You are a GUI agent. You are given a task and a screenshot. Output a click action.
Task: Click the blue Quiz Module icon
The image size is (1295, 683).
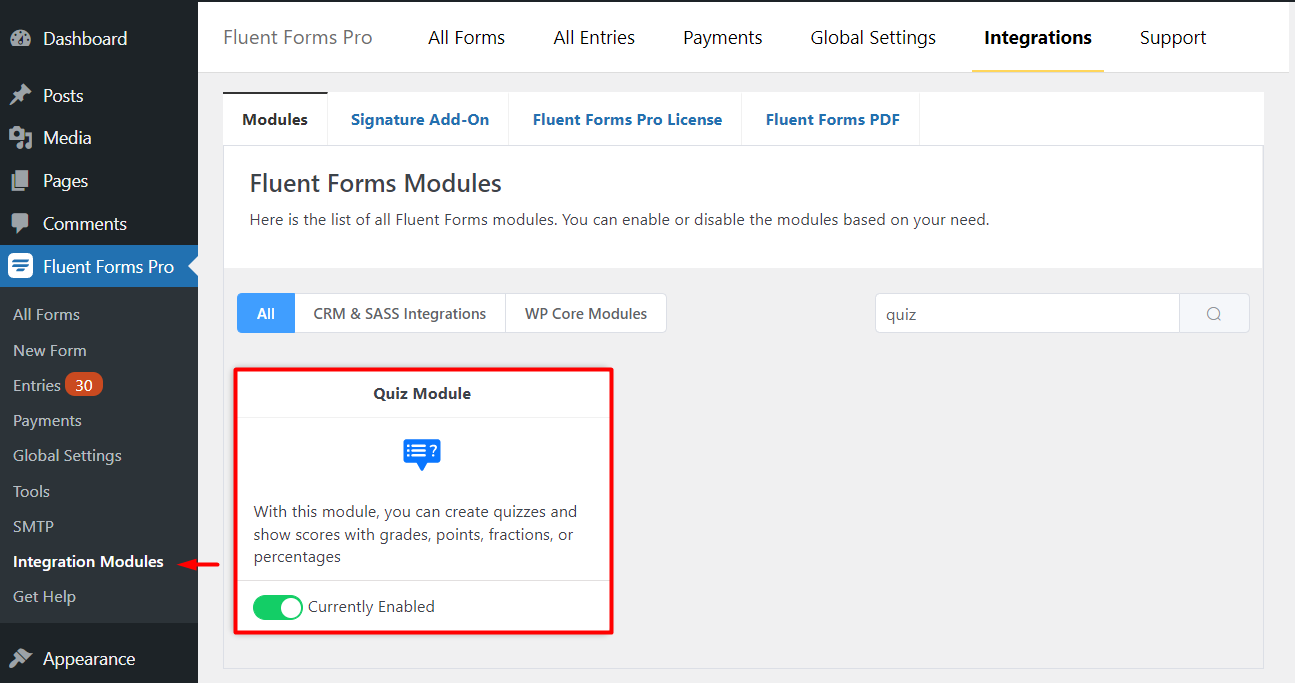click(421, 454)
